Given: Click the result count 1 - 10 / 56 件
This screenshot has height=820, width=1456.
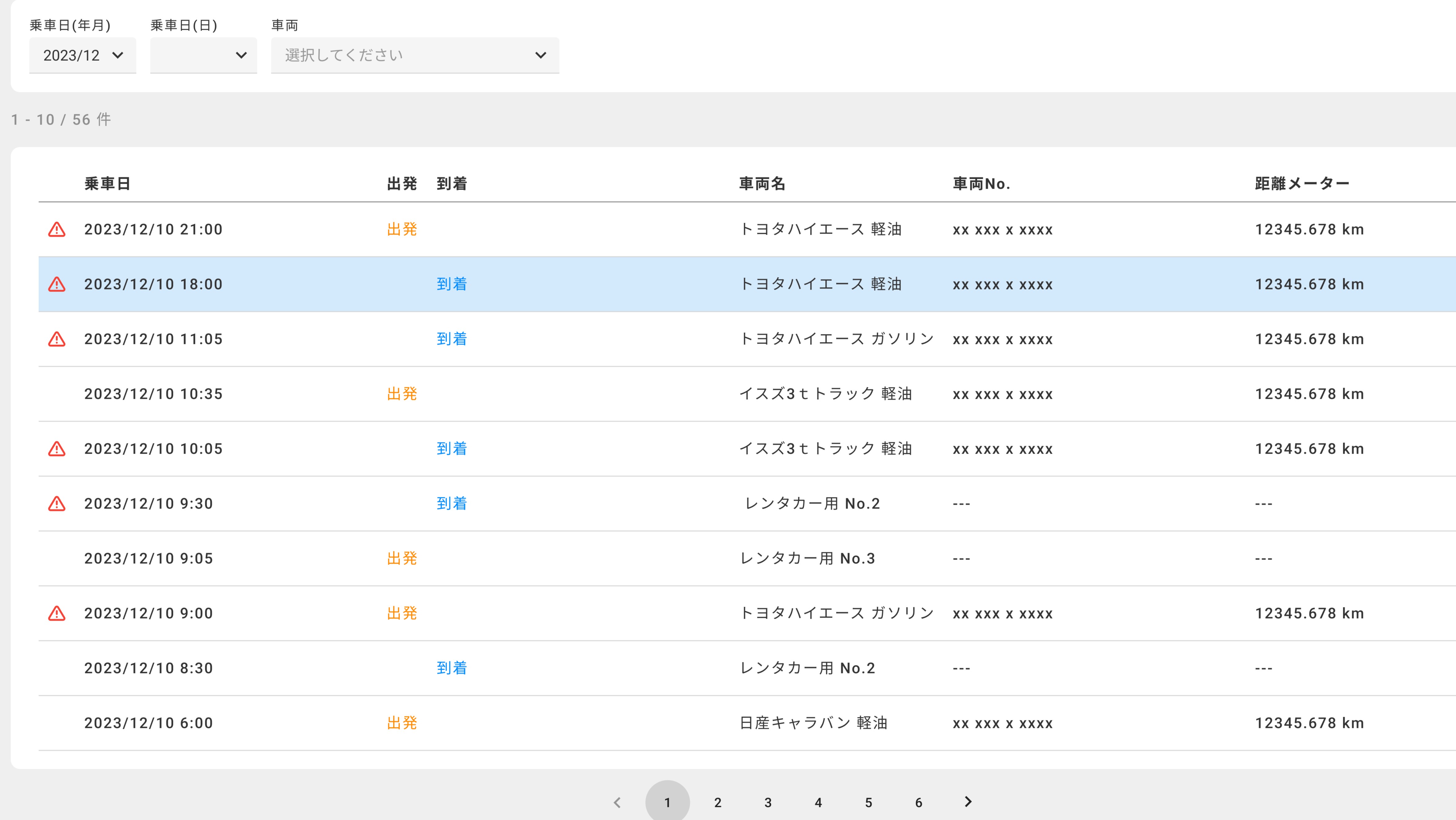Looking at the screenshot, I should (61, 120).
